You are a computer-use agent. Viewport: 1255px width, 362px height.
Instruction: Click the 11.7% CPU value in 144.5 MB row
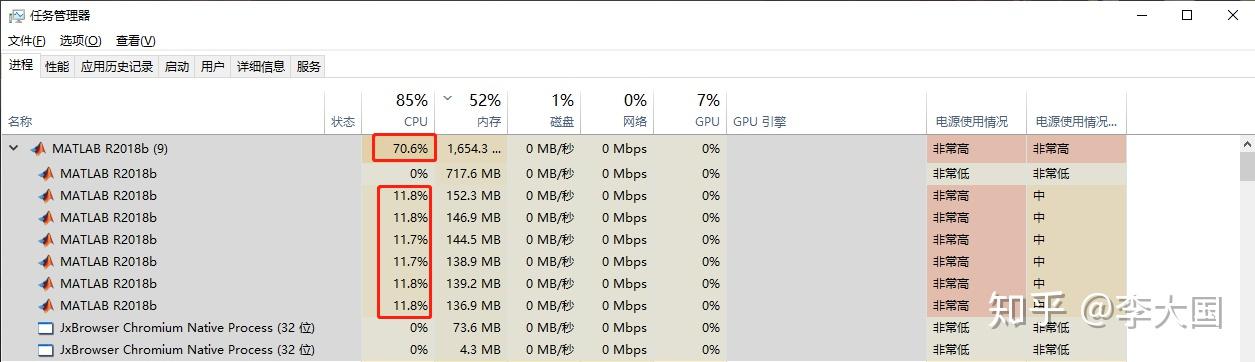[x=410, y=239]
